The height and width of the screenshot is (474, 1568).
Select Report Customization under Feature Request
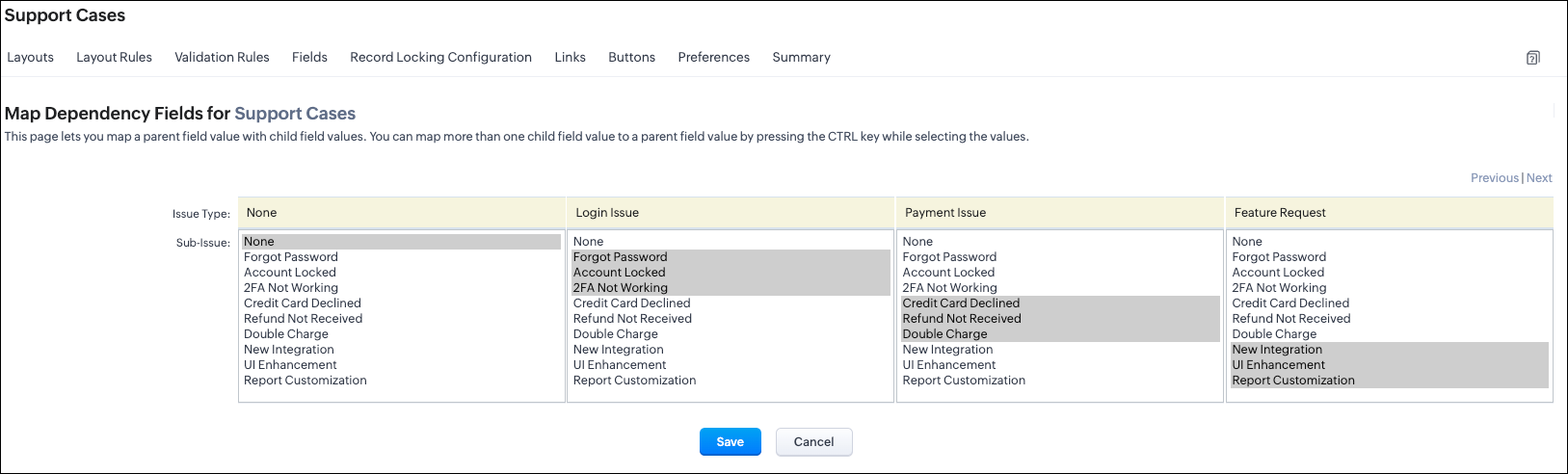[x=1293, y=381]
